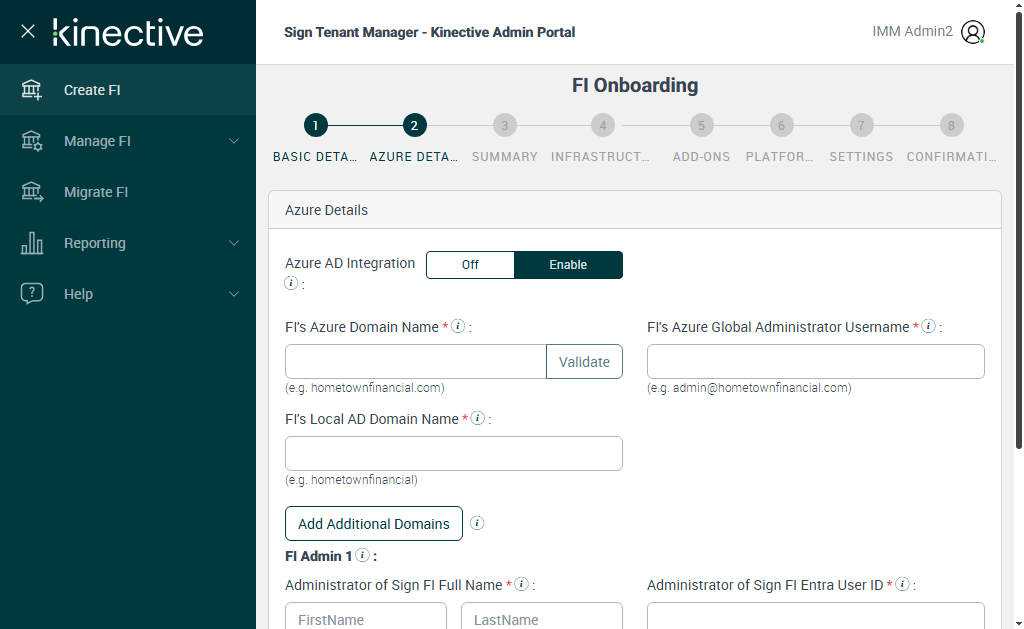Screen dimensions: 1024x629
Task: Click info icon beside Add Additional Domains
Action: [477, 523]
